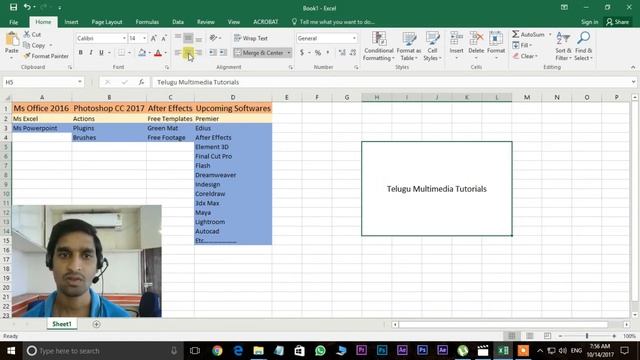This screenshot has height=360, width=640.
Task: Set Middle Align vertical alignment
Action: click(188, 38)
